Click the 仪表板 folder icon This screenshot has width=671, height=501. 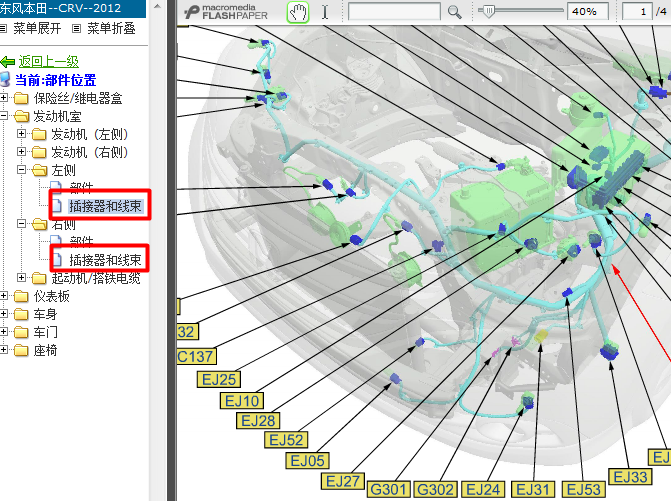[x=21, y=296]
